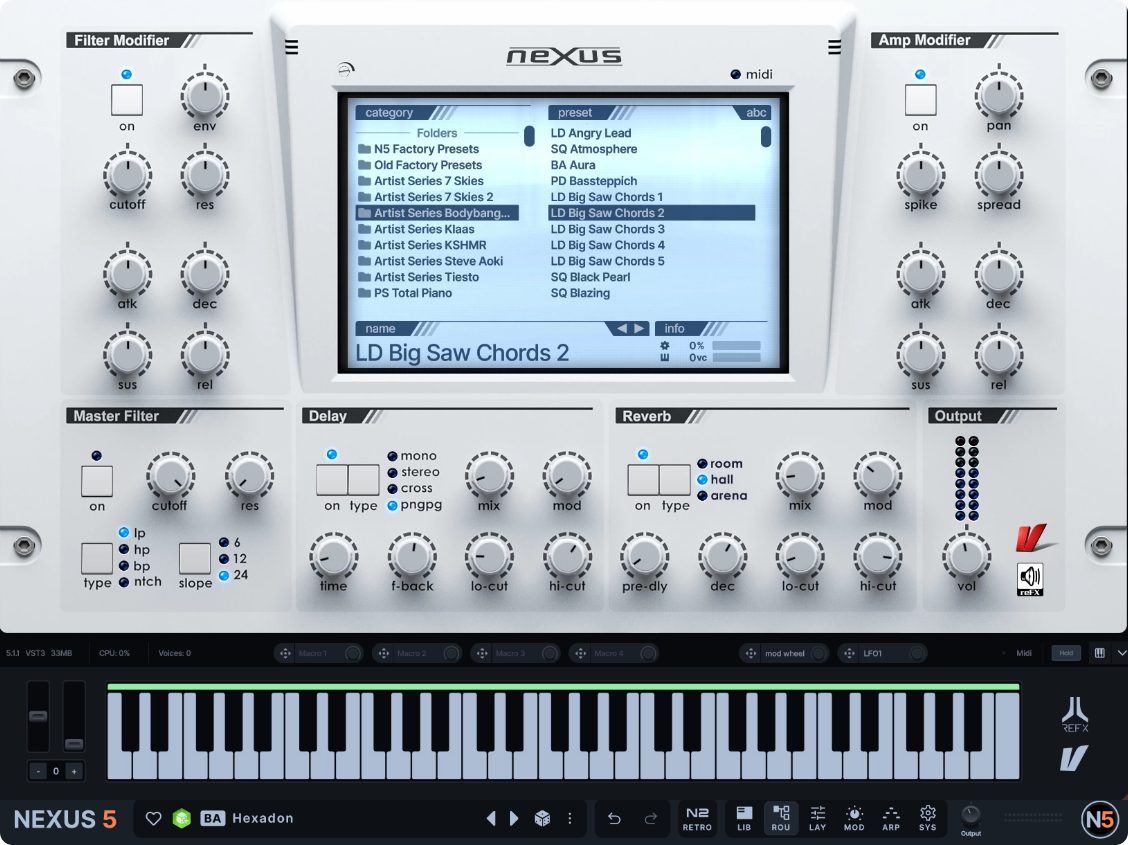
Task: Open the right hamburger menu icon
Action: click(x=834, y=47)
